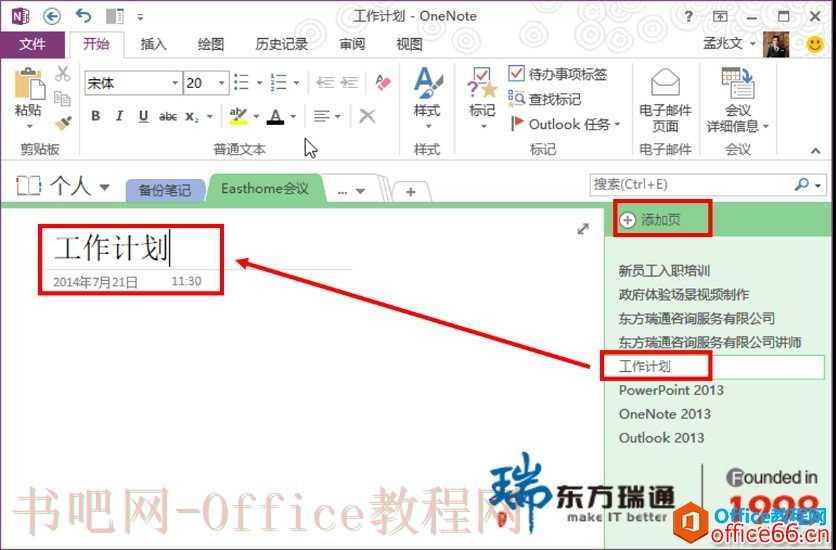Toggle strikethrough formatting
836x550 pixels.
coord(168,116)
